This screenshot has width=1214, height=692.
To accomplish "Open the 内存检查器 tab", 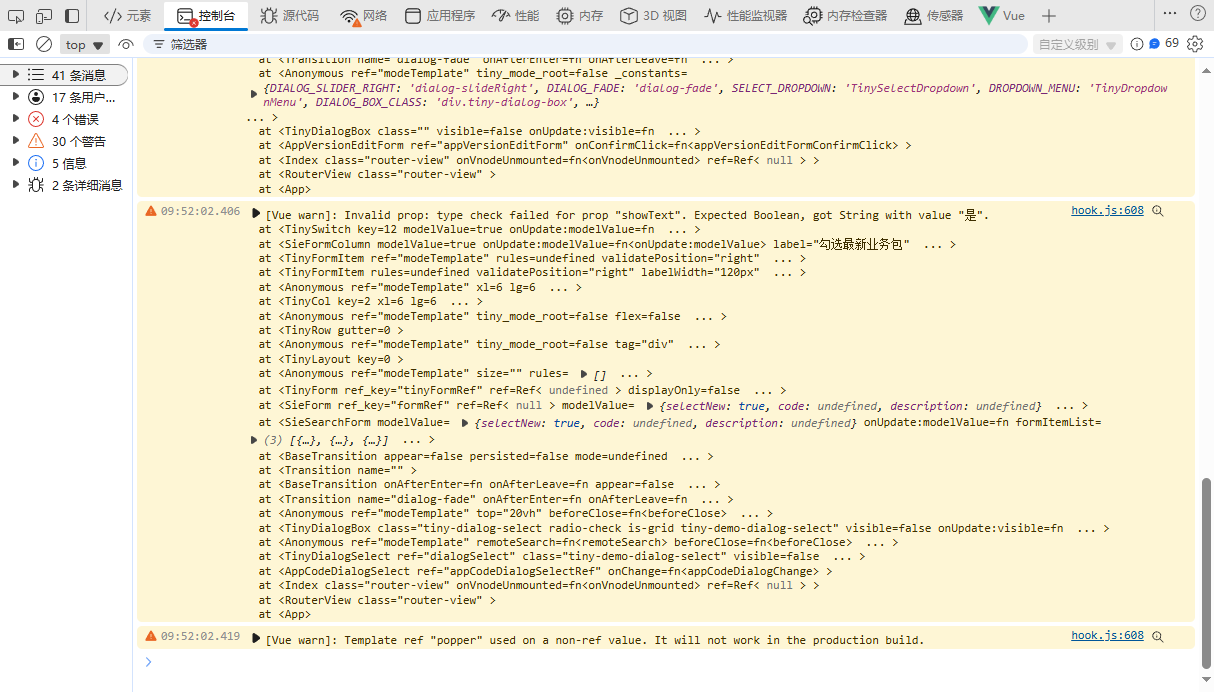I will pyautogui.click(x=845, y=16).
